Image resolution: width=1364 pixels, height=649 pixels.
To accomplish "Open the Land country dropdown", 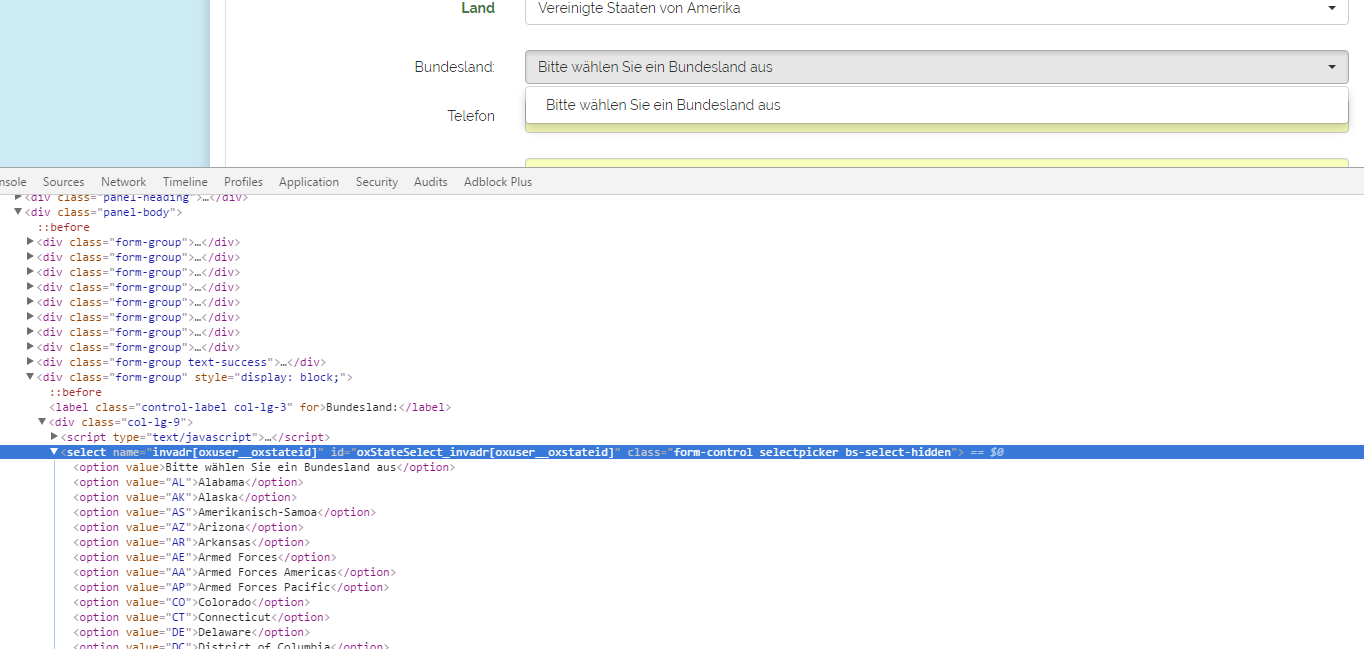I will tap(936, 9).
